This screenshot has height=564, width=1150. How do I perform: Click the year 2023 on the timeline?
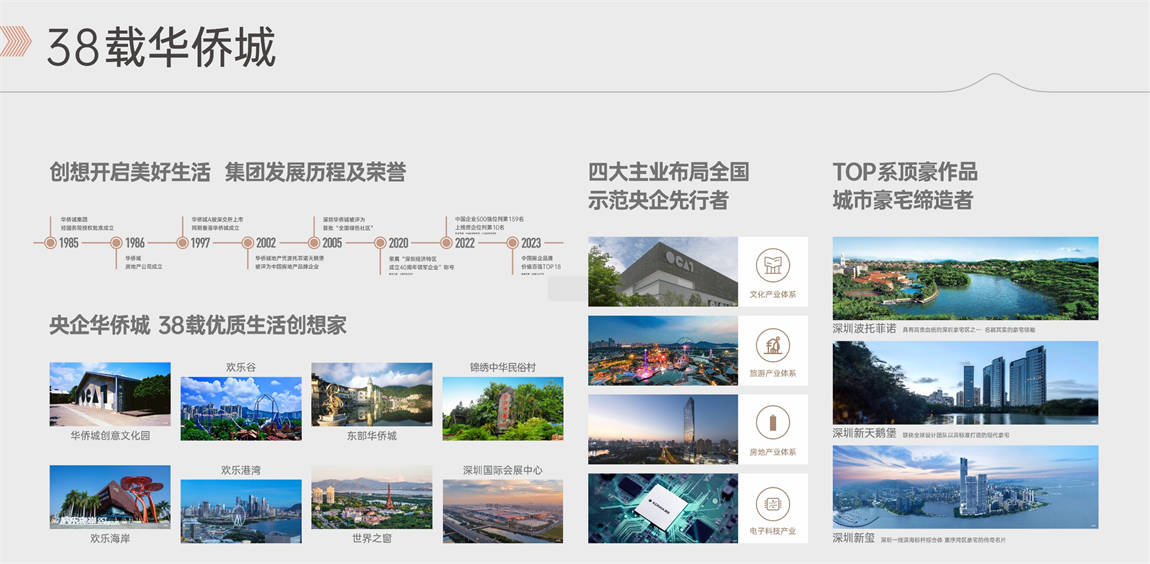click(x=531, y=243)
